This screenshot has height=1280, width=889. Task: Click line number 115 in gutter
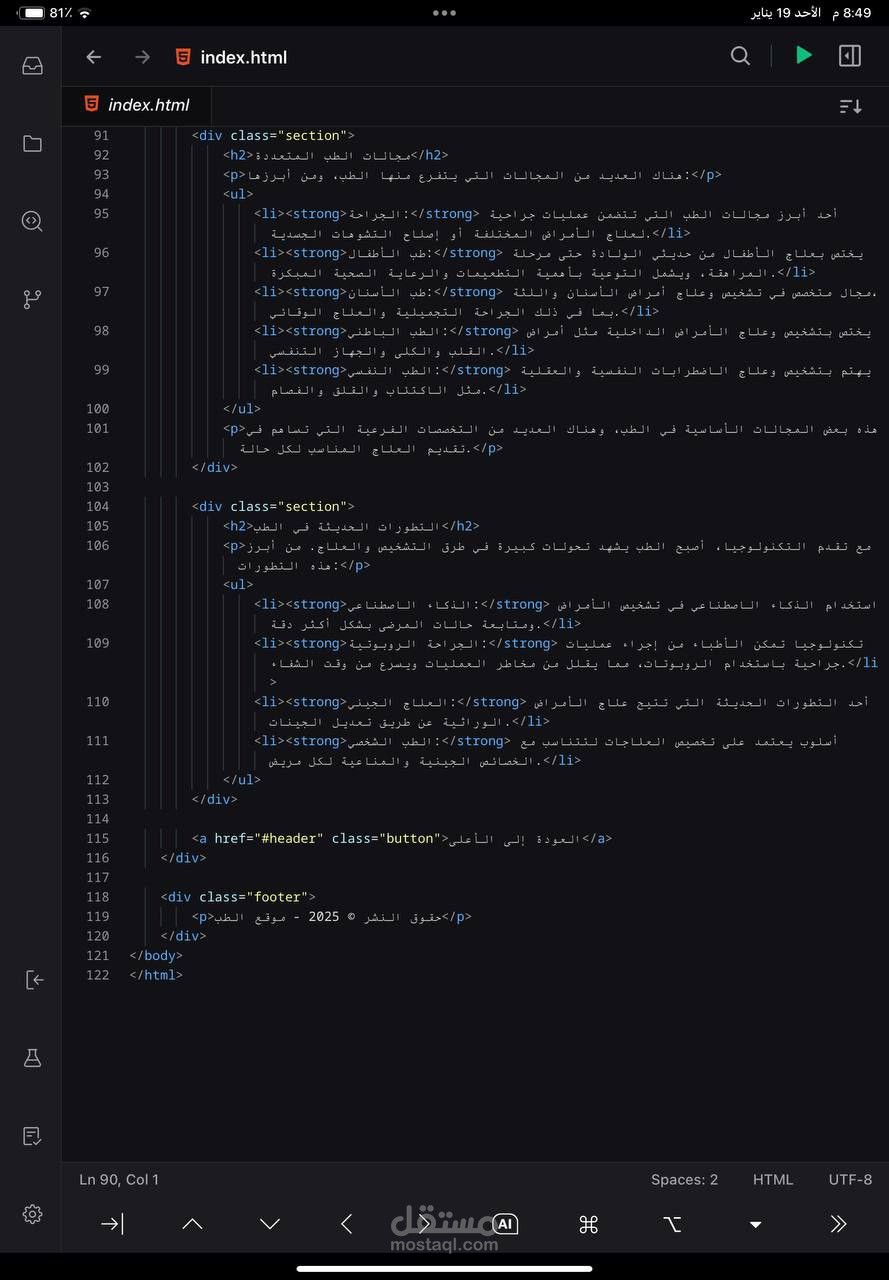(x=97, y=838)
